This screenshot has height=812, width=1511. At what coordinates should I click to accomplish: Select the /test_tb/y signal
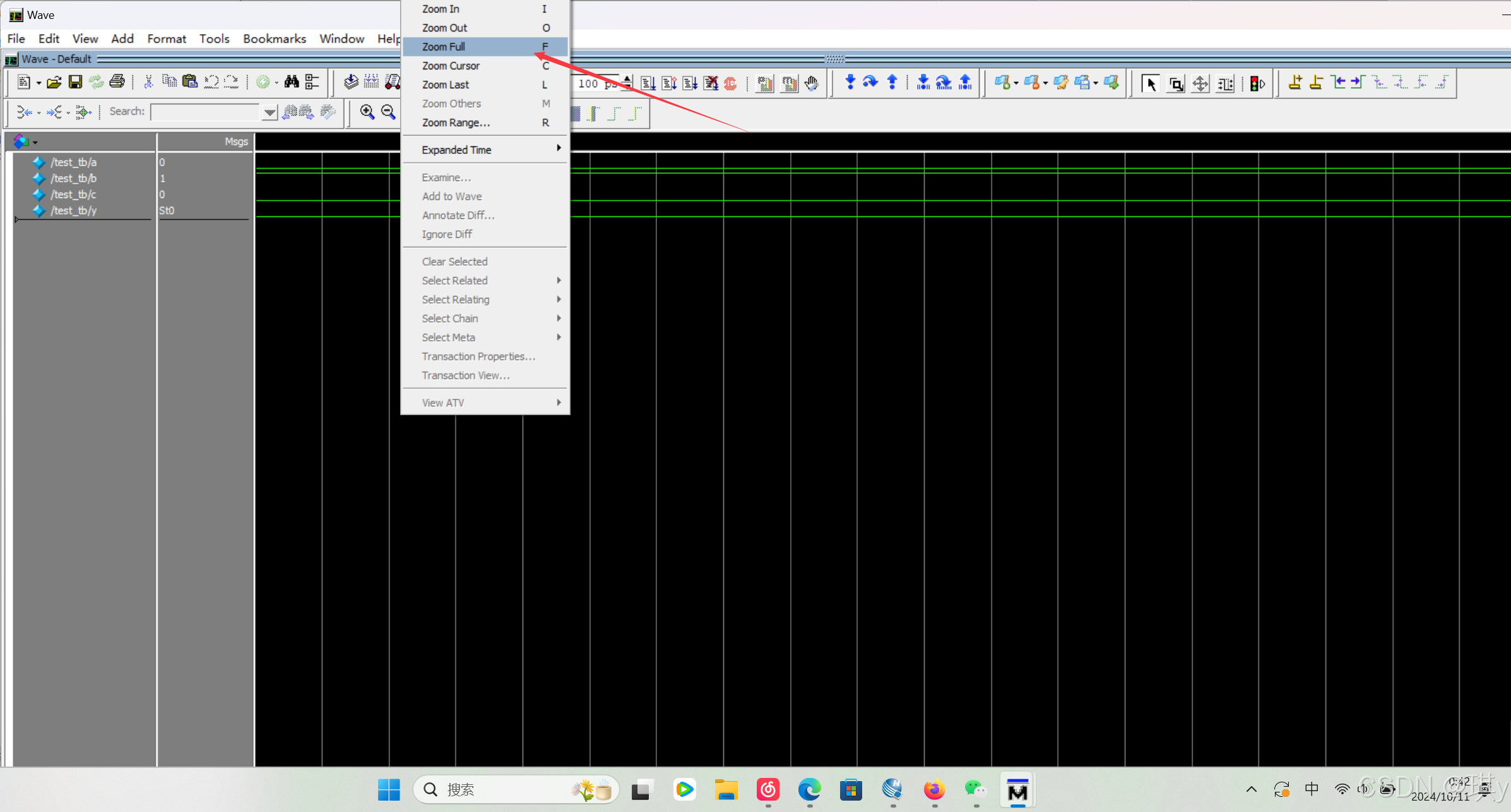[73, 210]
